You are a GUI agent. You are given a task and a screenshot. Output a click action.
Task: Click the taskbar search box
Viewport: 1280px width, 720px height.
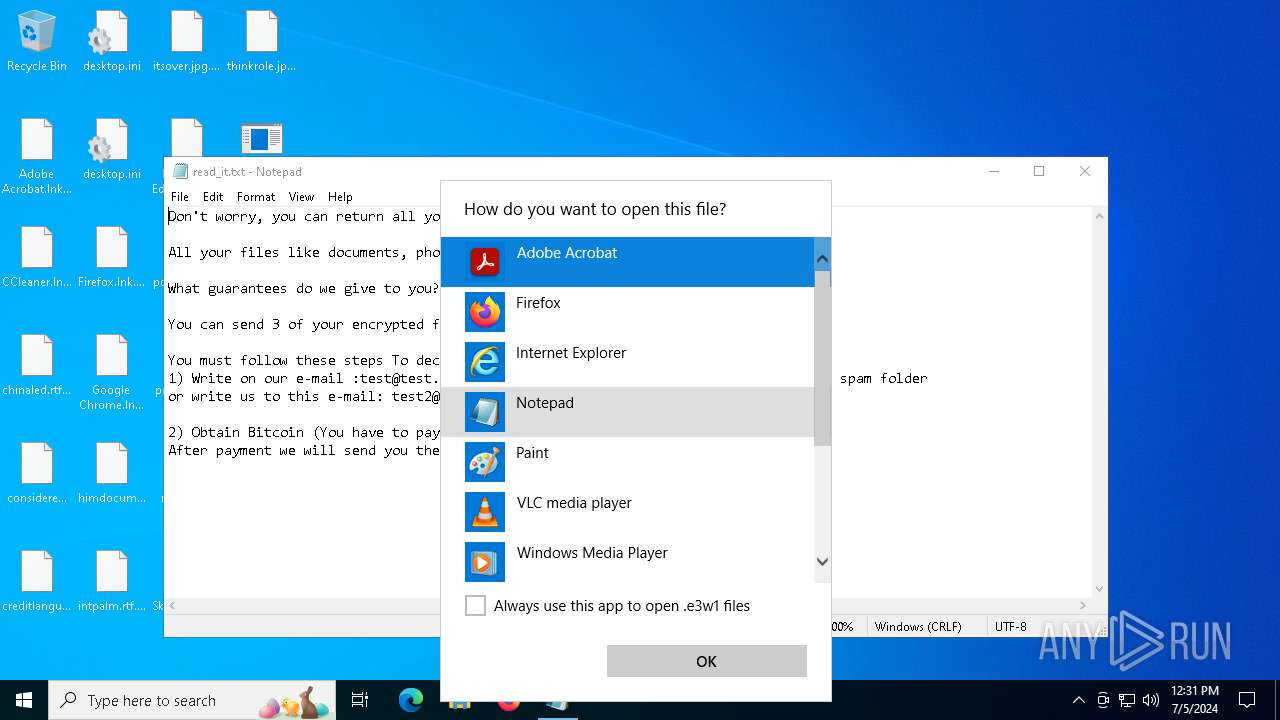coord(194,700)
